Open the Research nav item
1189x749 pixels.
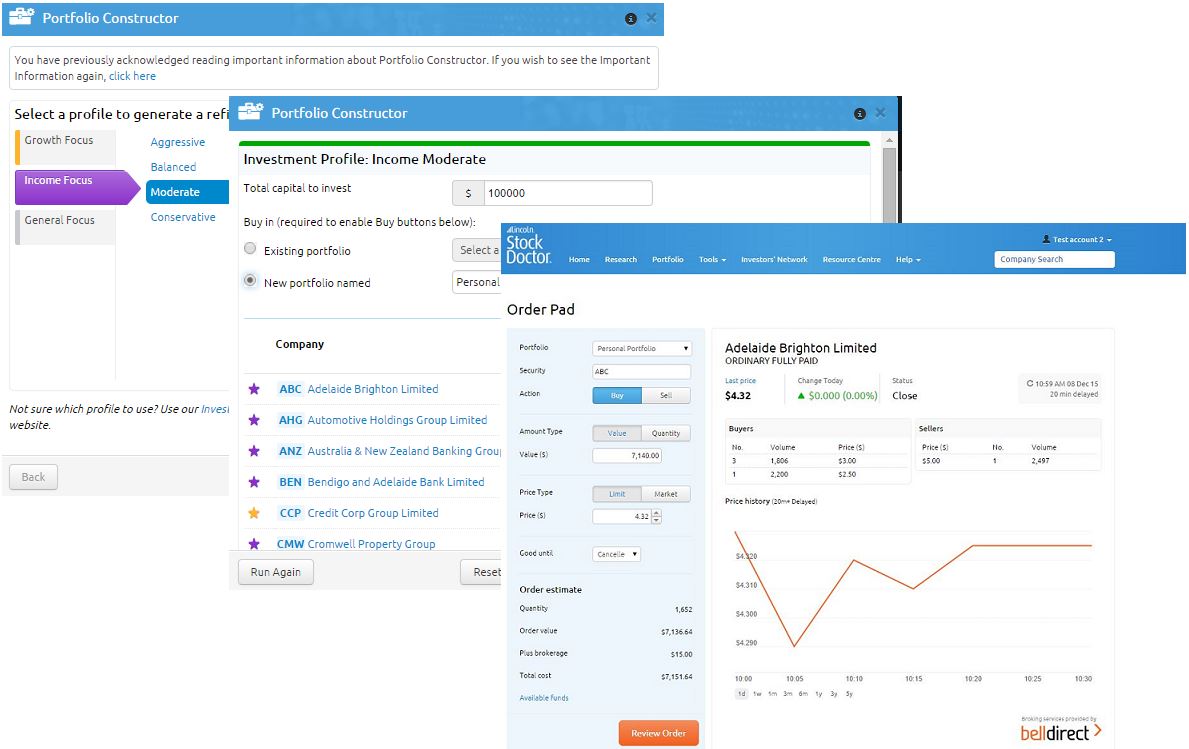[x=620, y=259]
